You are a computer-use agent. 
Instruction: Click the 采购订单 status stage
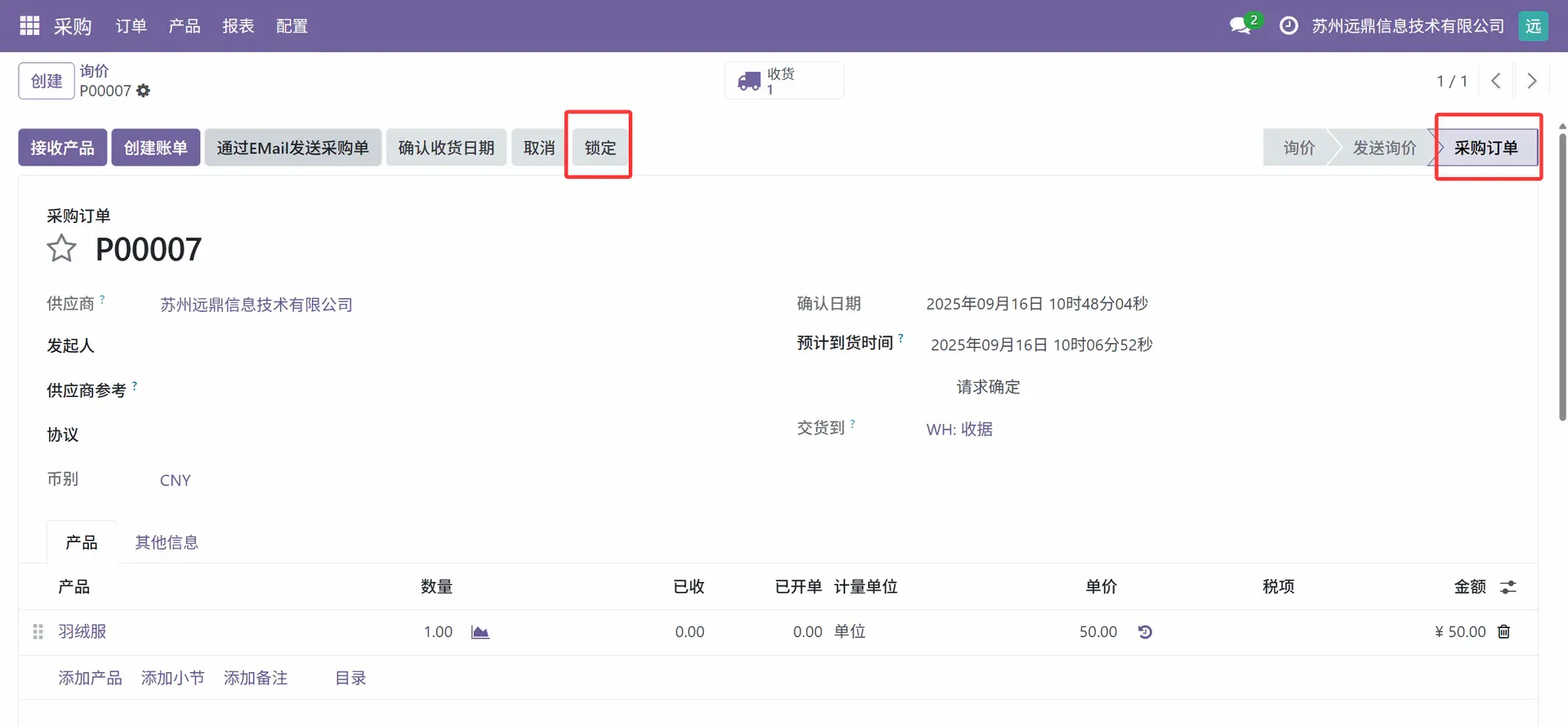pos(1486,148)
